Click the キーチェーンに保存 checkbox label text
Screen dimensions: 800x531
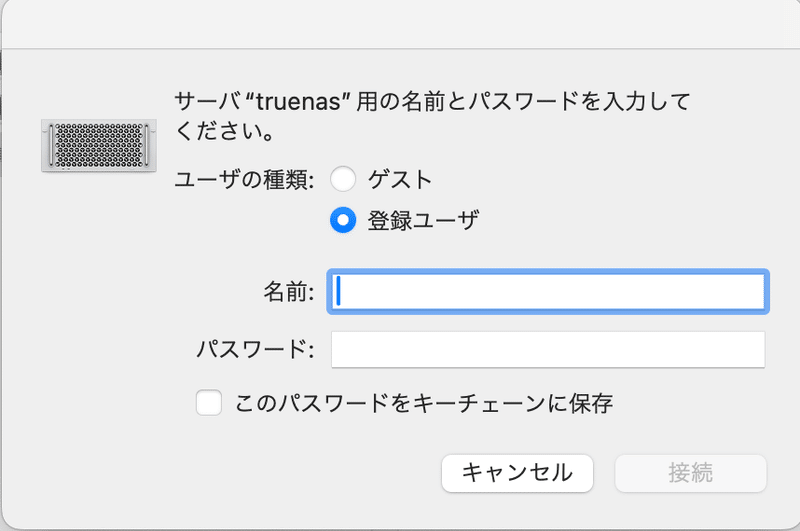pyautogui.click(x=423, y=404)
